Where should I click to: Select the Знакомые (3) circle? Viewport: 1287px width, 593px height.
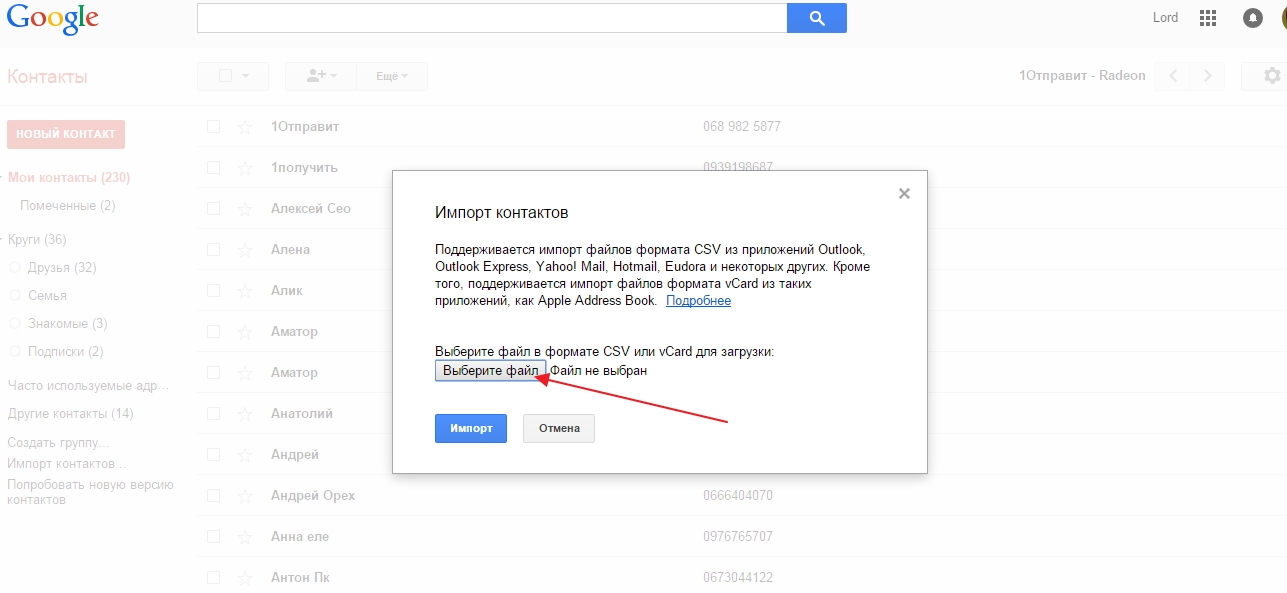68,324
